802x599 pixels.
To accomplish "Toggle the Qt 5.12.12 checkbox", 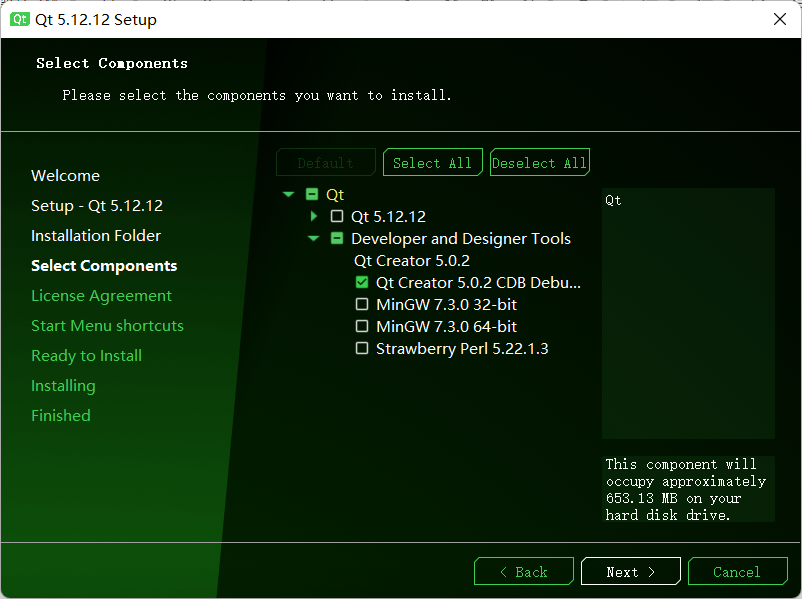I will point(337,216).
